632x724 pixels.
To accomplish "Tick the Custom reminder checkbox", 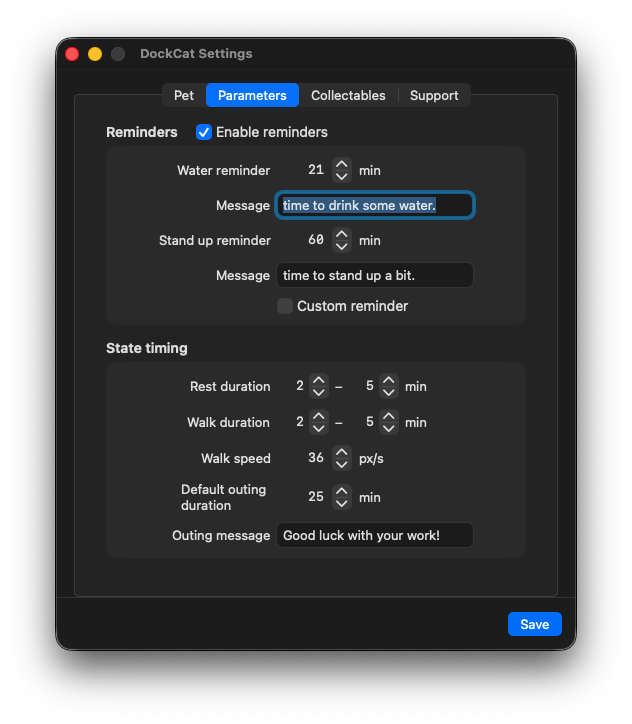I will (285, 306).
